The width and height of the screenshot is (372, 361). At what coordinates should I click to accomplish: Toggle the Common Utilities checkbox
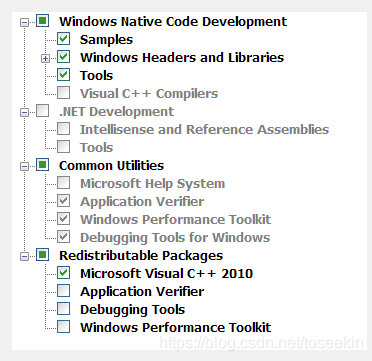[42, 165]
